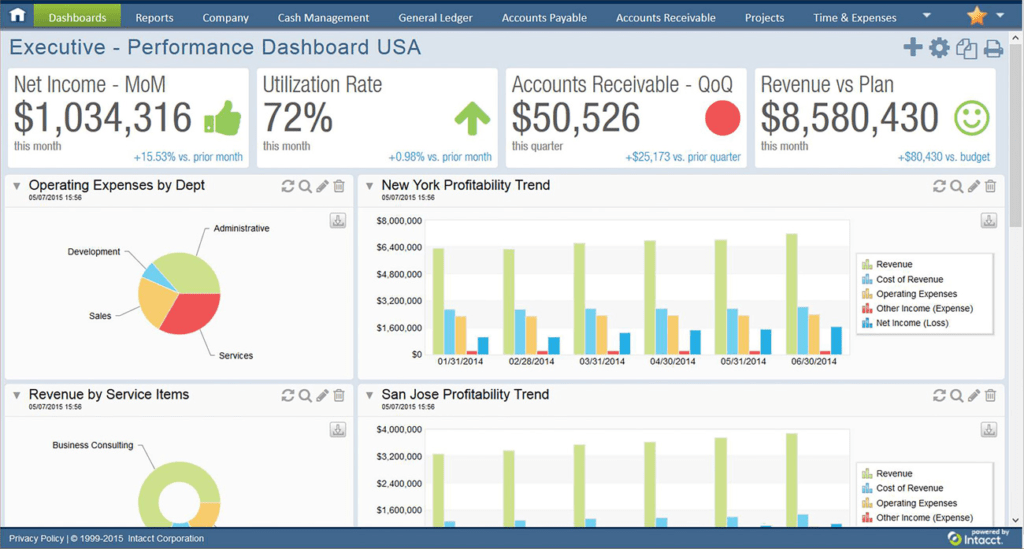Open the Accounts Receivable - QoQ tile

626,118
